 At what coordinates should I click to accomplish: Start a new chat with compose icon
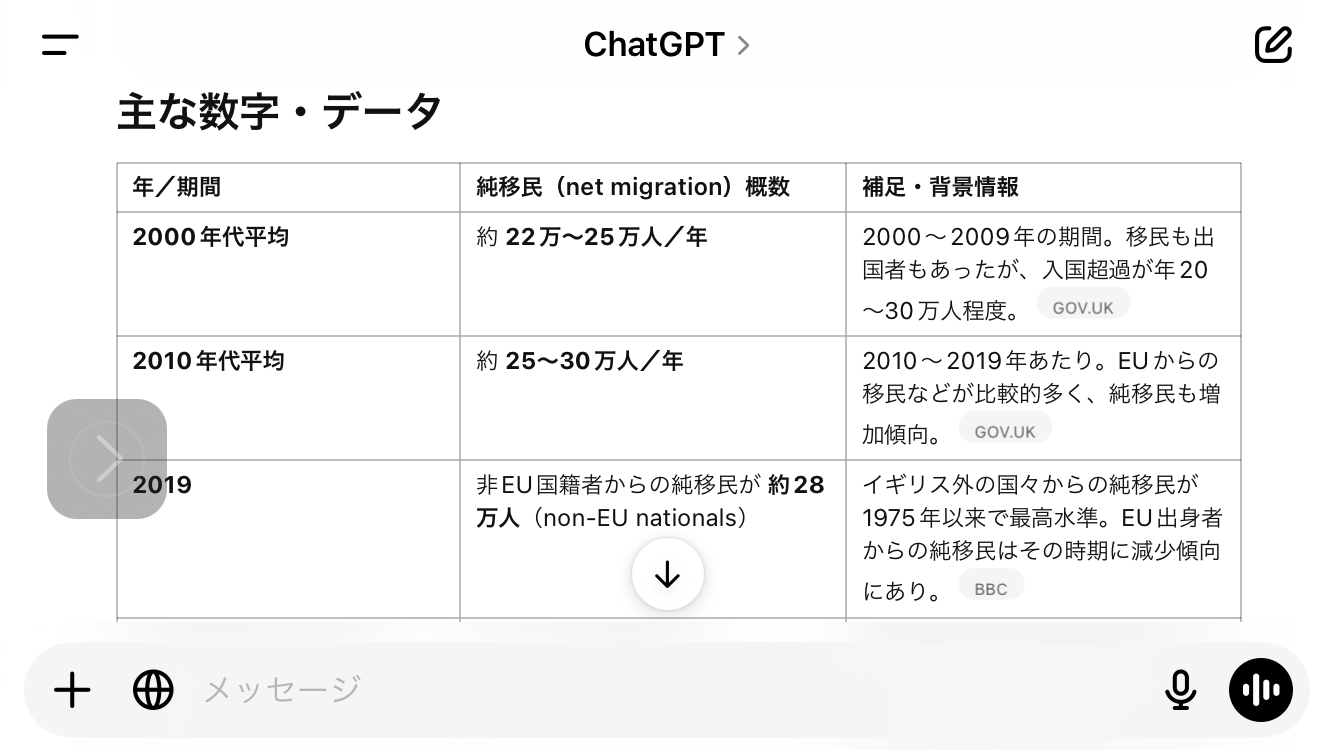point(1273,44)
